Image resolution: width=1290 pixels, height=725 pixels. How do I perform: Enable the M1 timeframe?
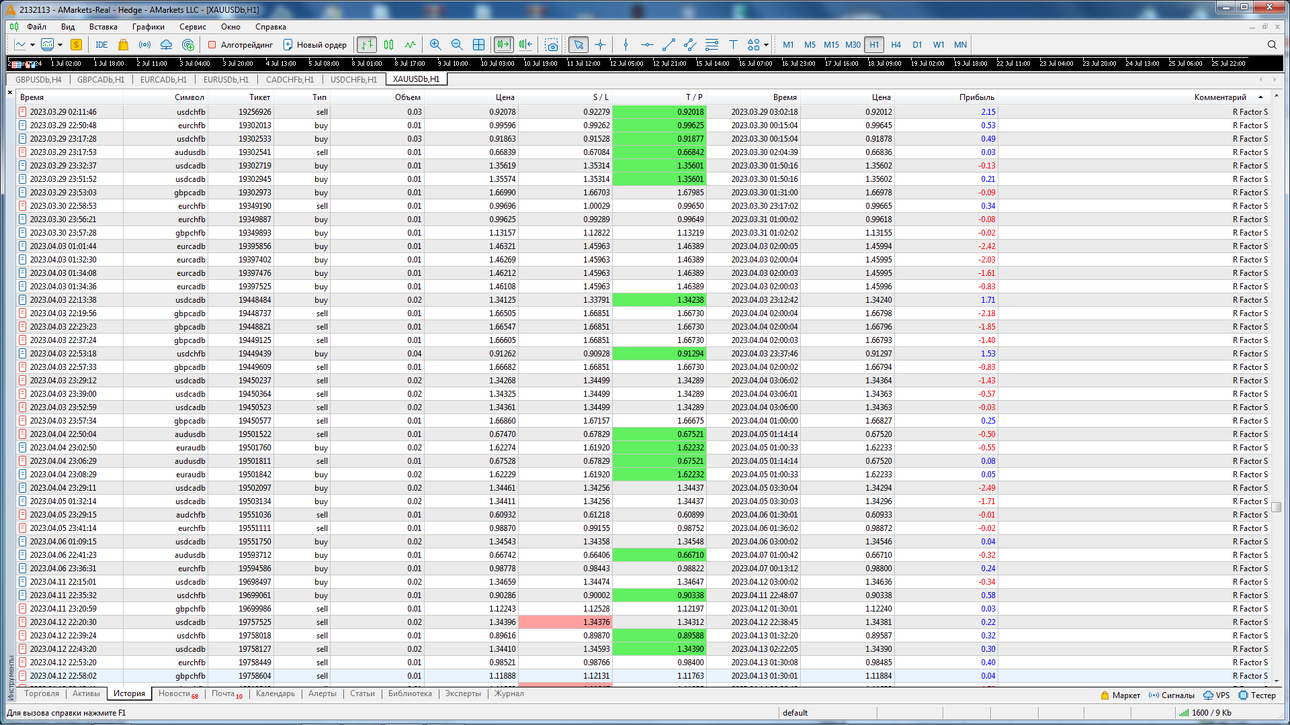point(788,45)
